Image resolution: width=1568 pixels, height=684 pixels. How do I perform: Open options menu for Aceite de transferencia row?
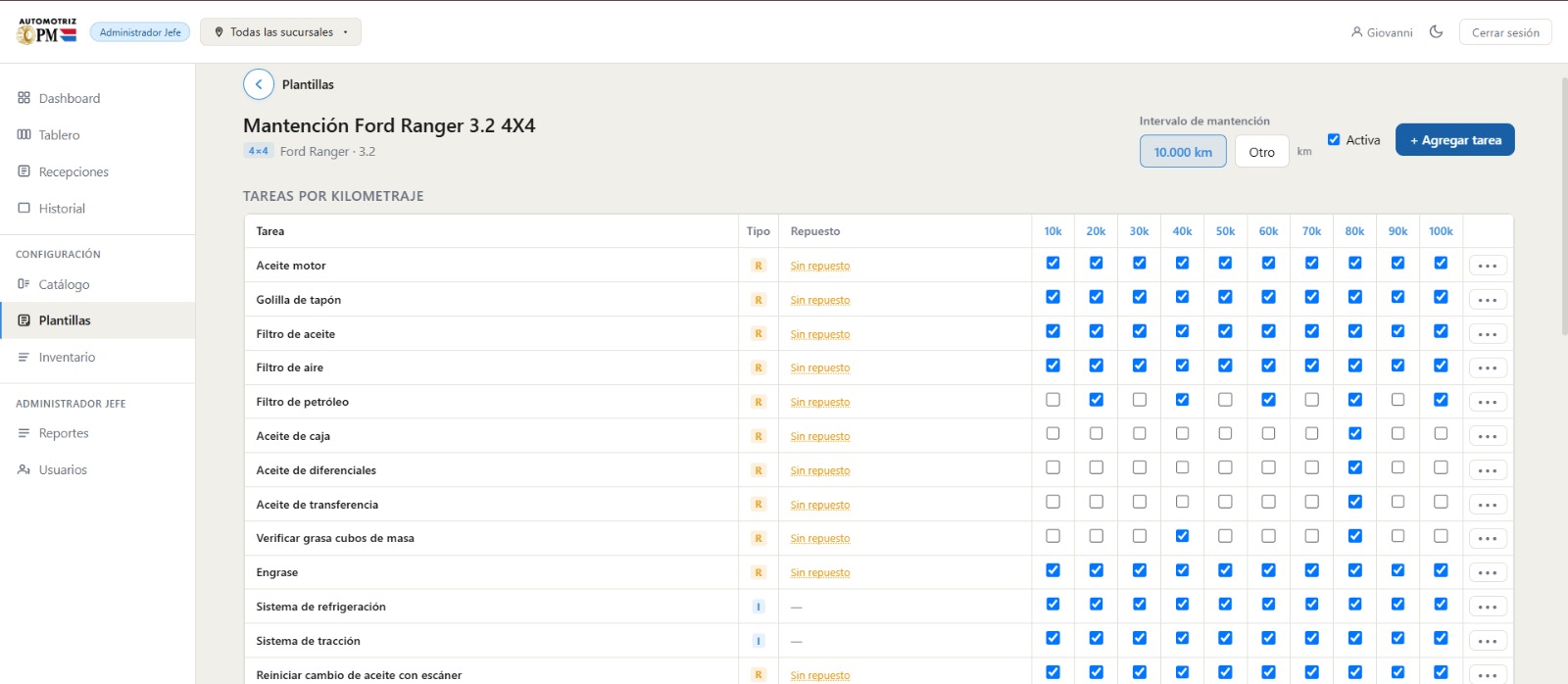pyautogui.click(x=1488, y=505)
